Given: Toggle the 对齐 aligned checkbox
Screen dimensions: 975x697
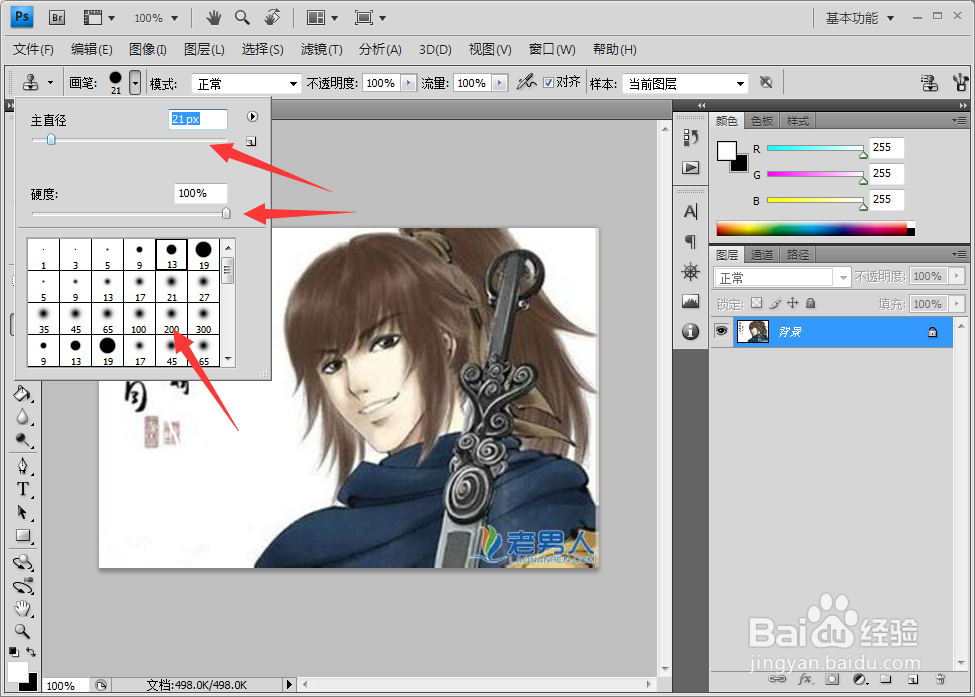Looking at the screenshot, I should tap(548, 83).
